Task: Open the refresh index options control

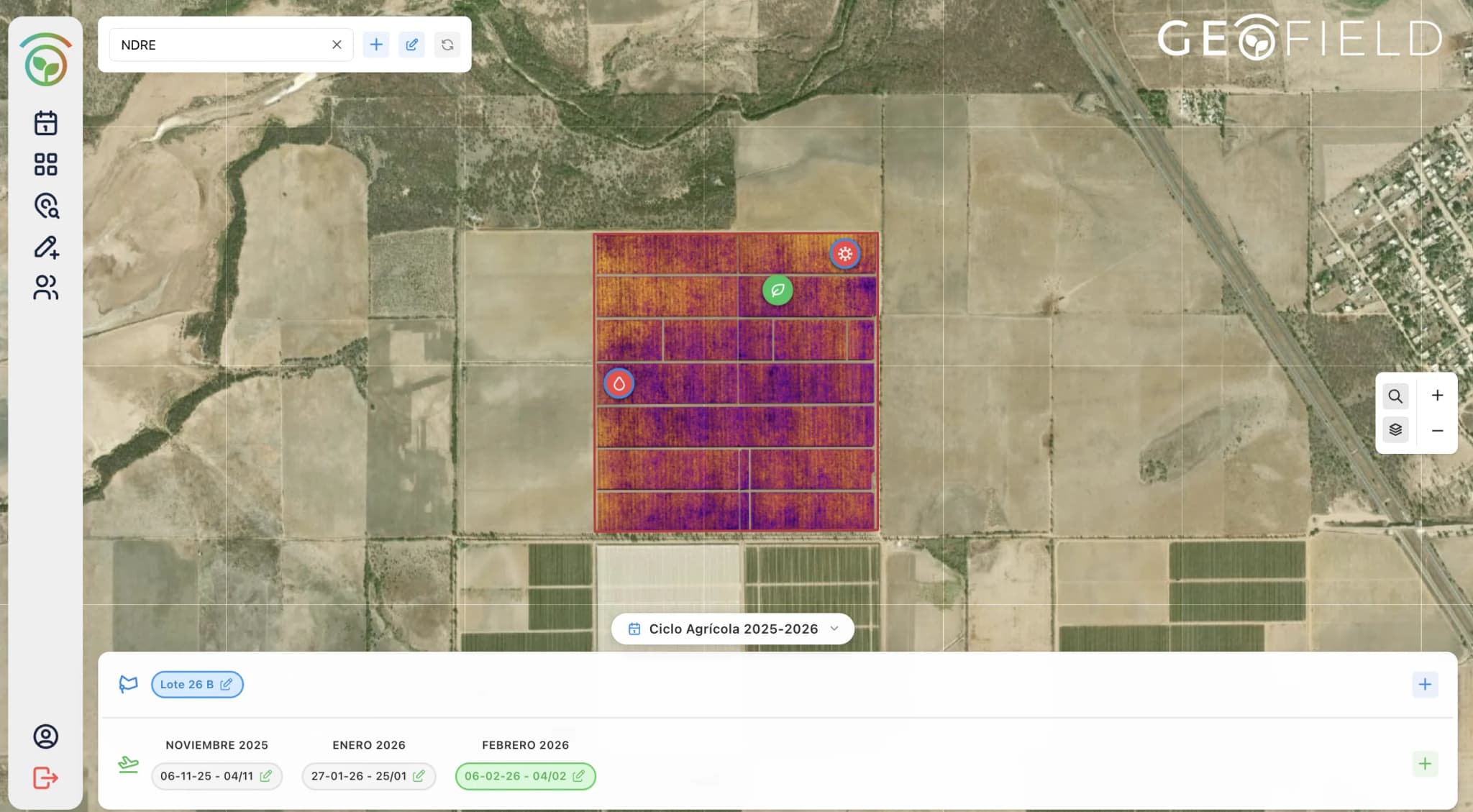Action: [x=447, y=44]
